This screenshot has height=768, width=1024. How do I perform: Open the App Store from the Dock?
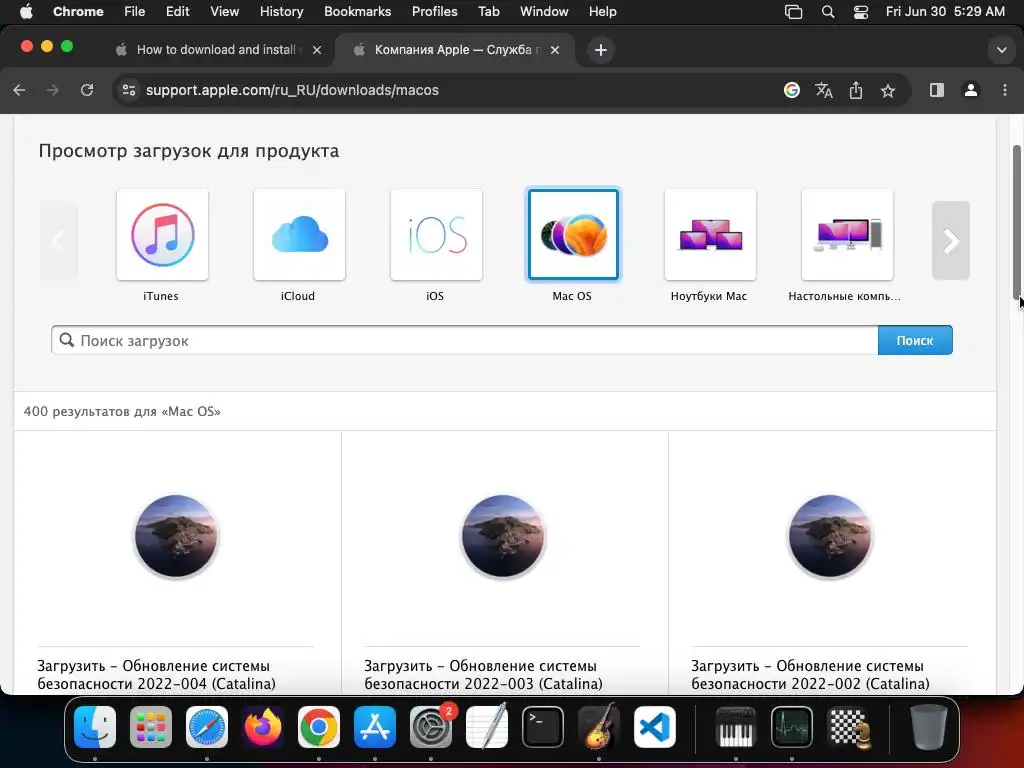pos(375,727)
